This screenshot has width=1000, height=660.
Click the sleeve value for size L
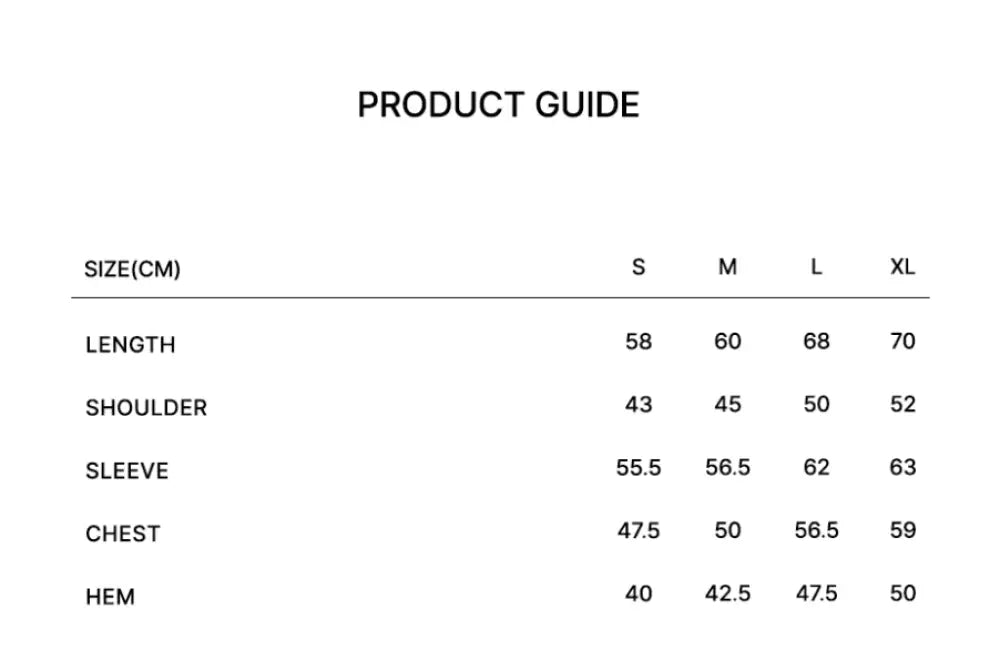pyautogui.click(x=817, y=468)
